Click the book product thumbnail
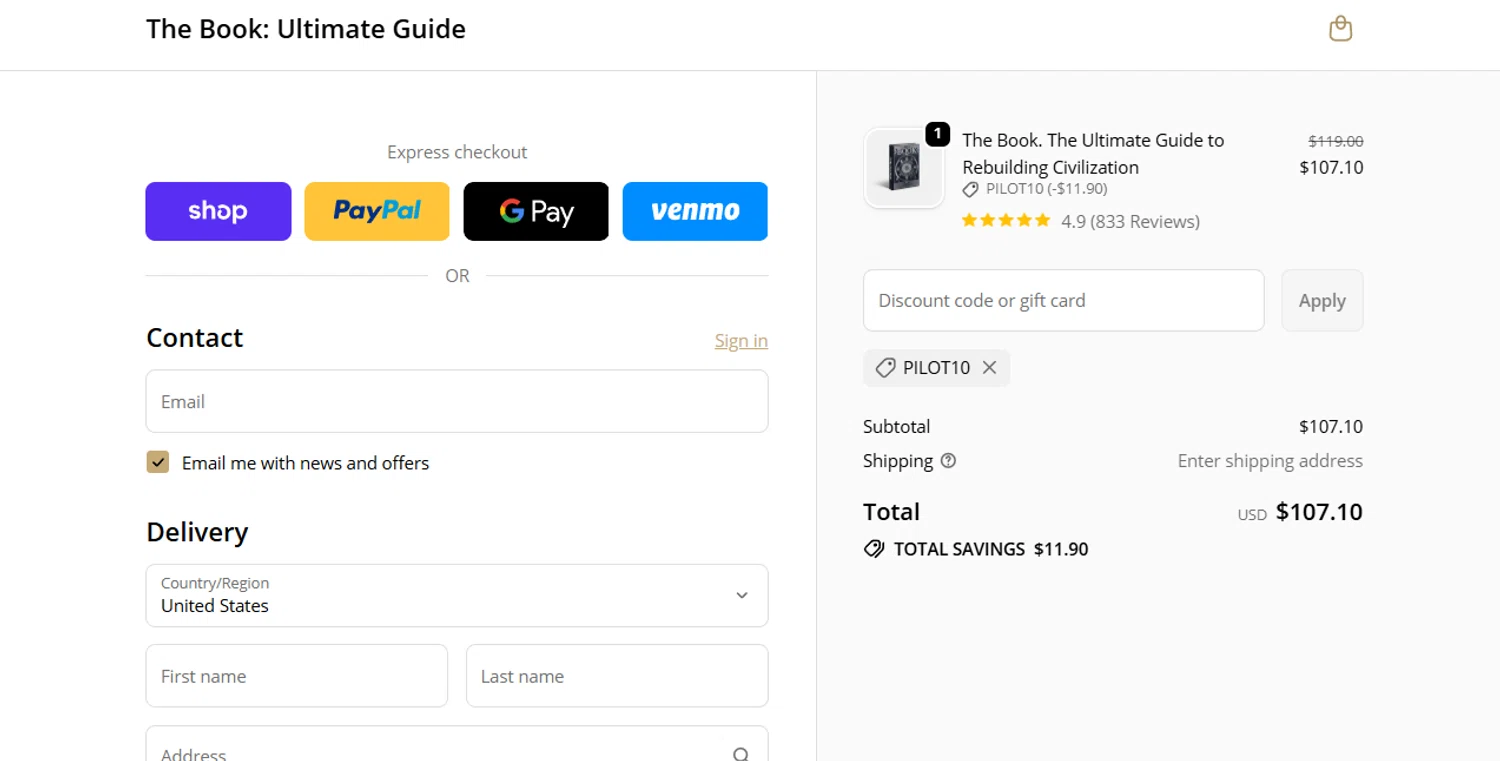Image resolution: width=1500 pixels, height=761 pixels. pyautogui.click(x=904, y=168)
